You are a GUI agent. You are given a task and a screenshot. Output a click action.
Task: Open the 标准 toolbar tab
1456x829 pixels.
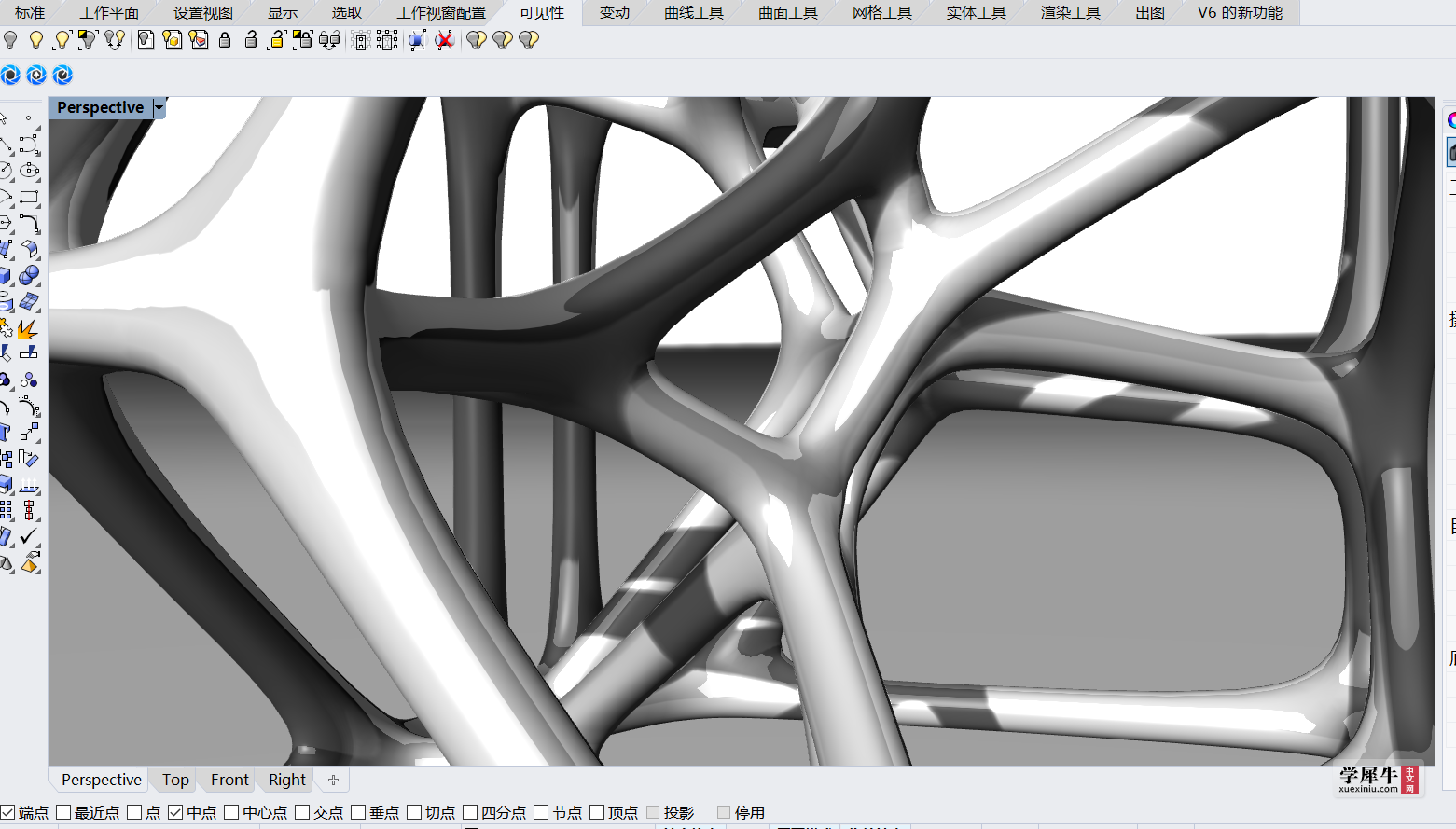pos(30,12)
